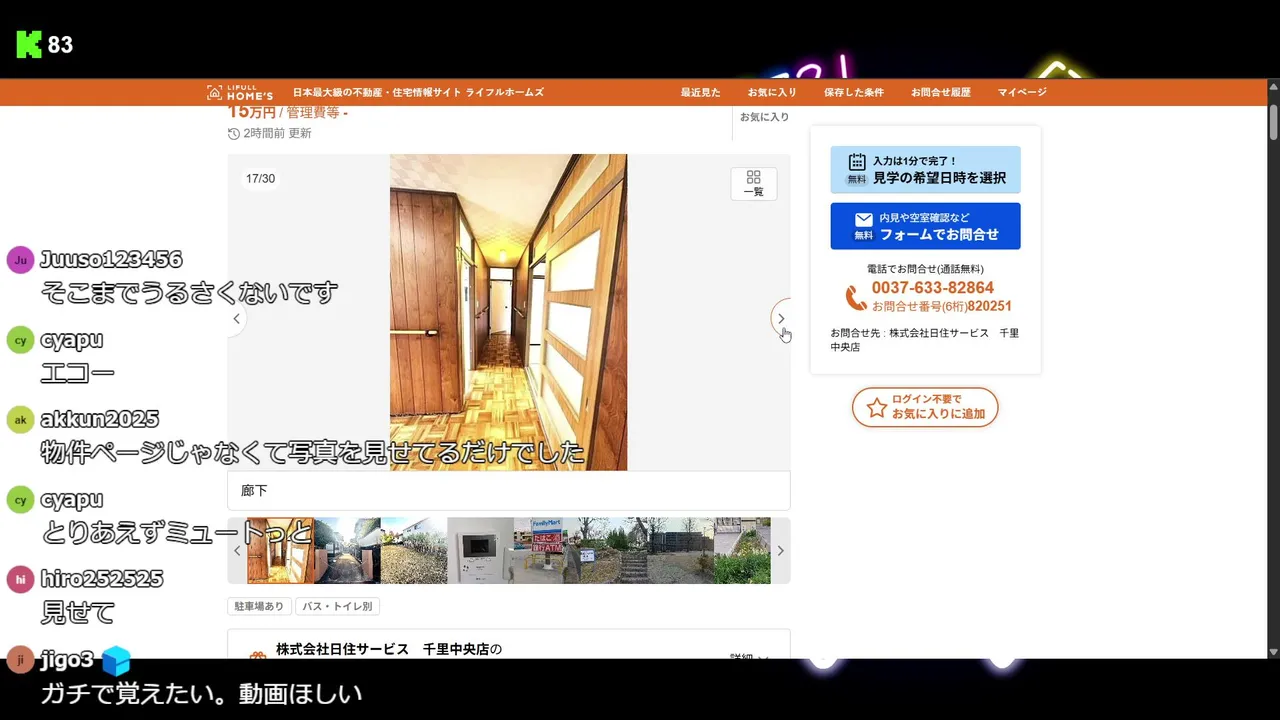The image size is (1280, 720).
Task: Click Juuso123456's Ju avatar
Action: coord(20,260)
